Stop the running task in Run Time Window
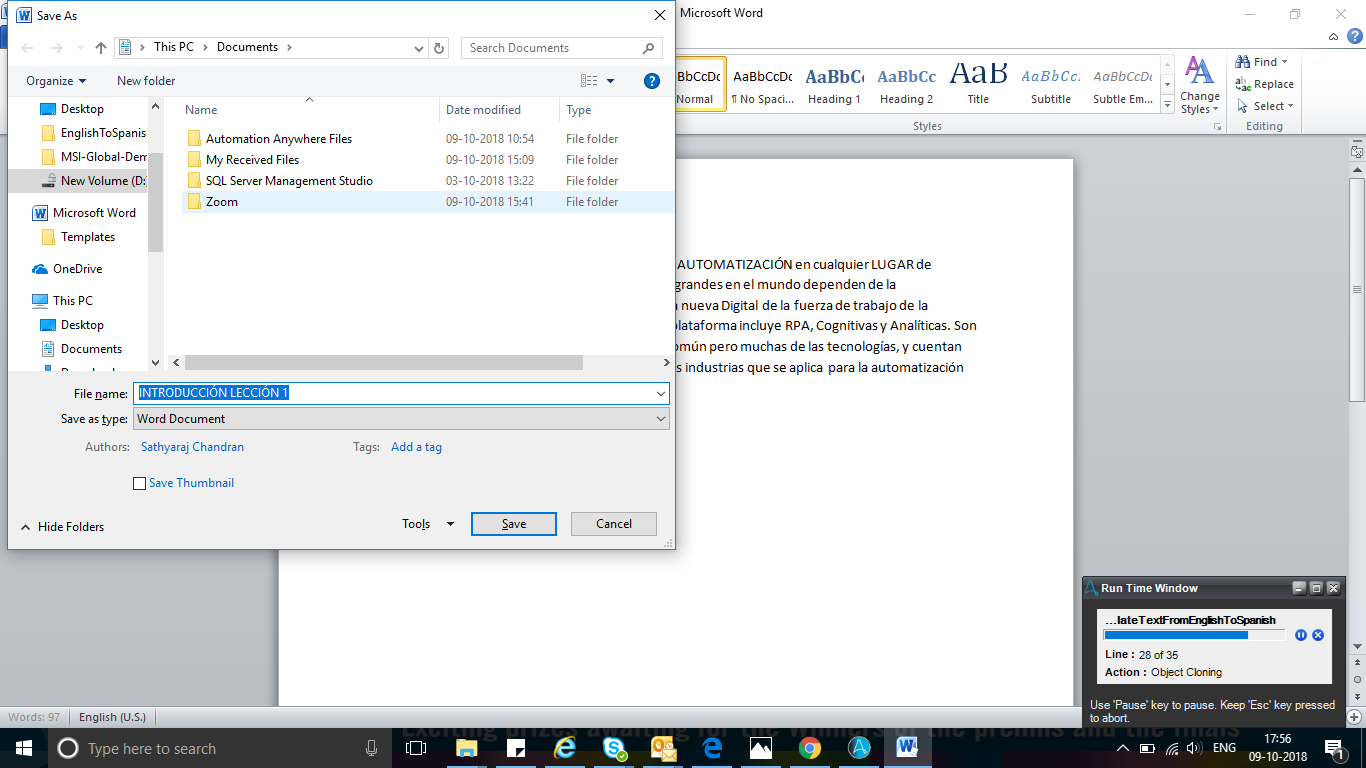The height and width of the screenshot is (768, 1366). pyautogui.click(x=1318, y=635)
